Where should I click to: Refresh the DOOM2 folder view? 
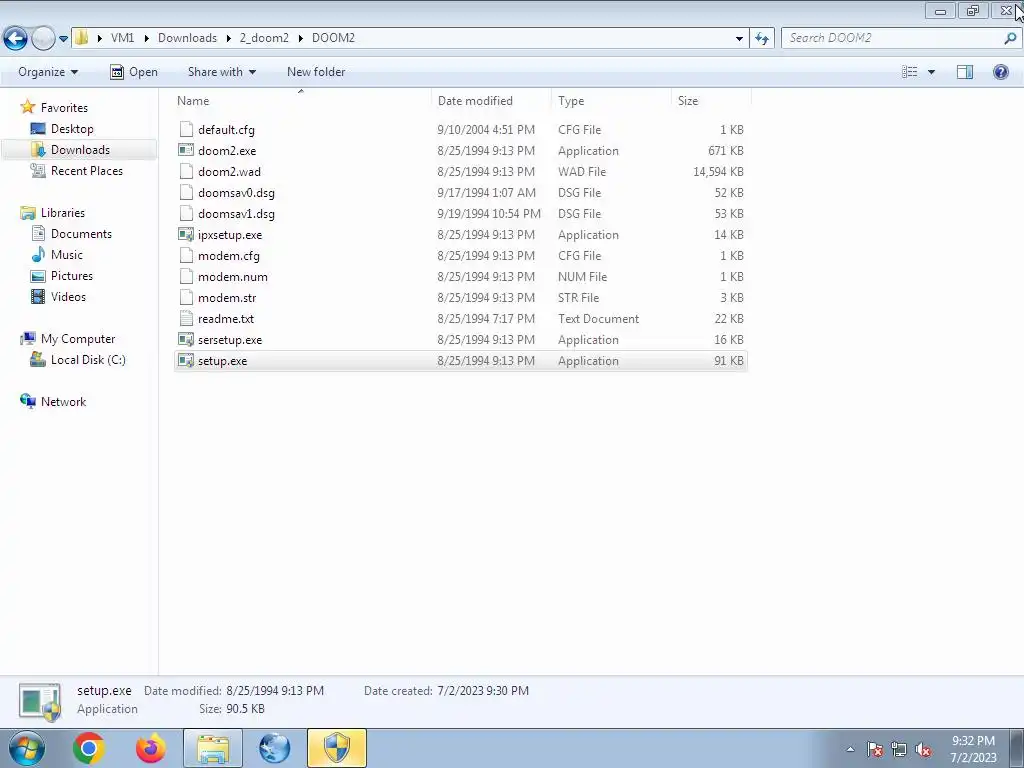pos(761,39)
